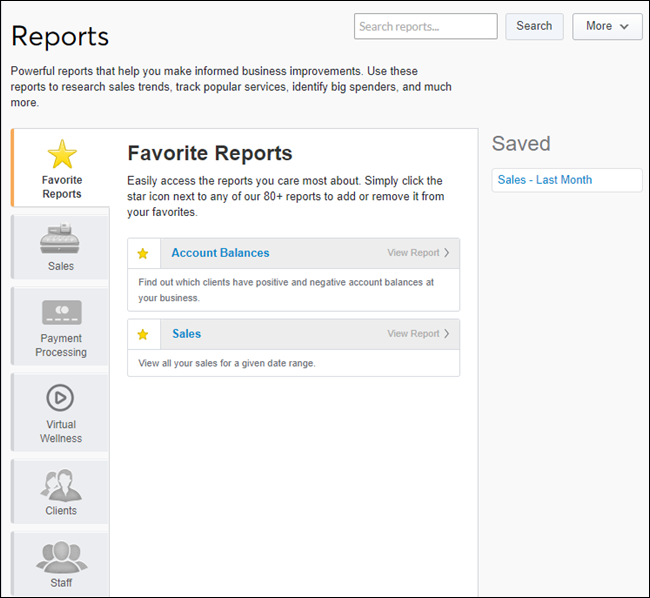Image resolution: width=650 pixels, height=598 pixels.
Task: Open the Clients people icon
Action: [x=61, y=485]
